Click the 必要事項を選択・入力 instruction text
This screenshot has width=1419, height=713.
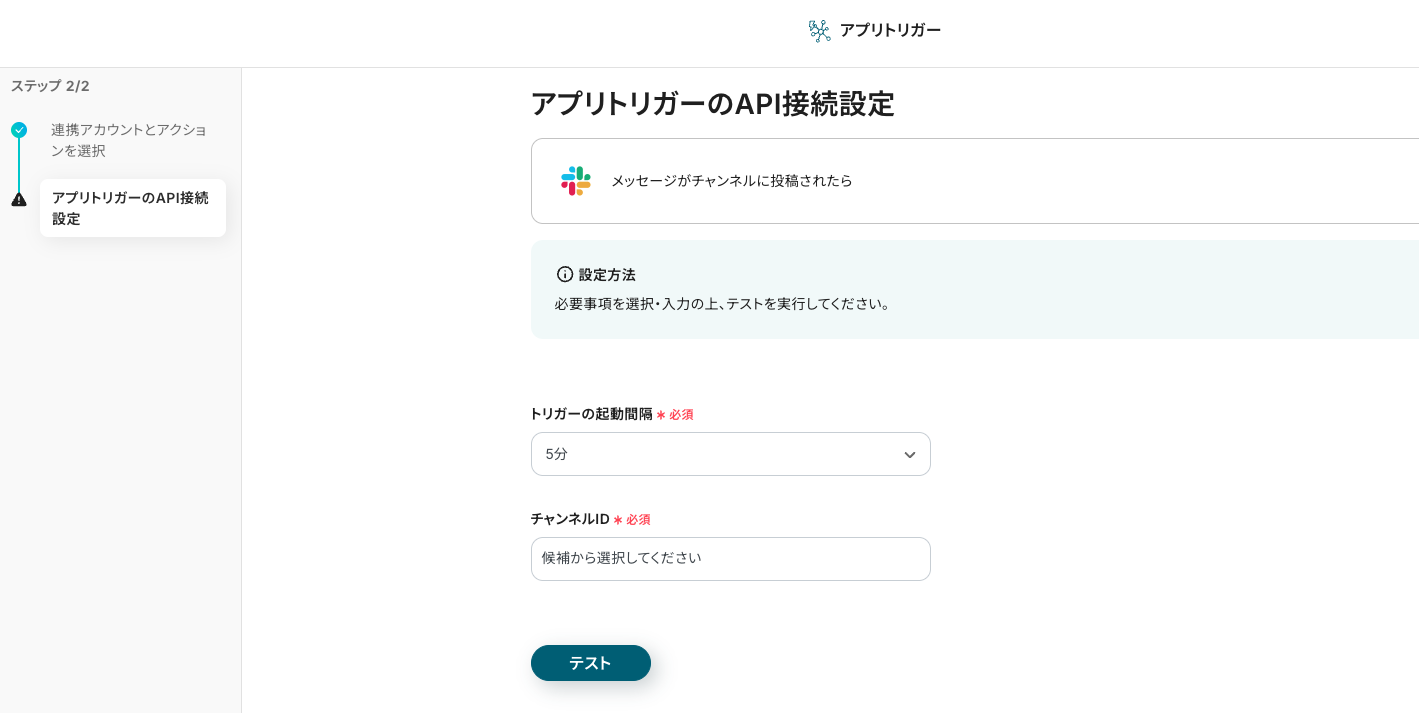(722, 303)
